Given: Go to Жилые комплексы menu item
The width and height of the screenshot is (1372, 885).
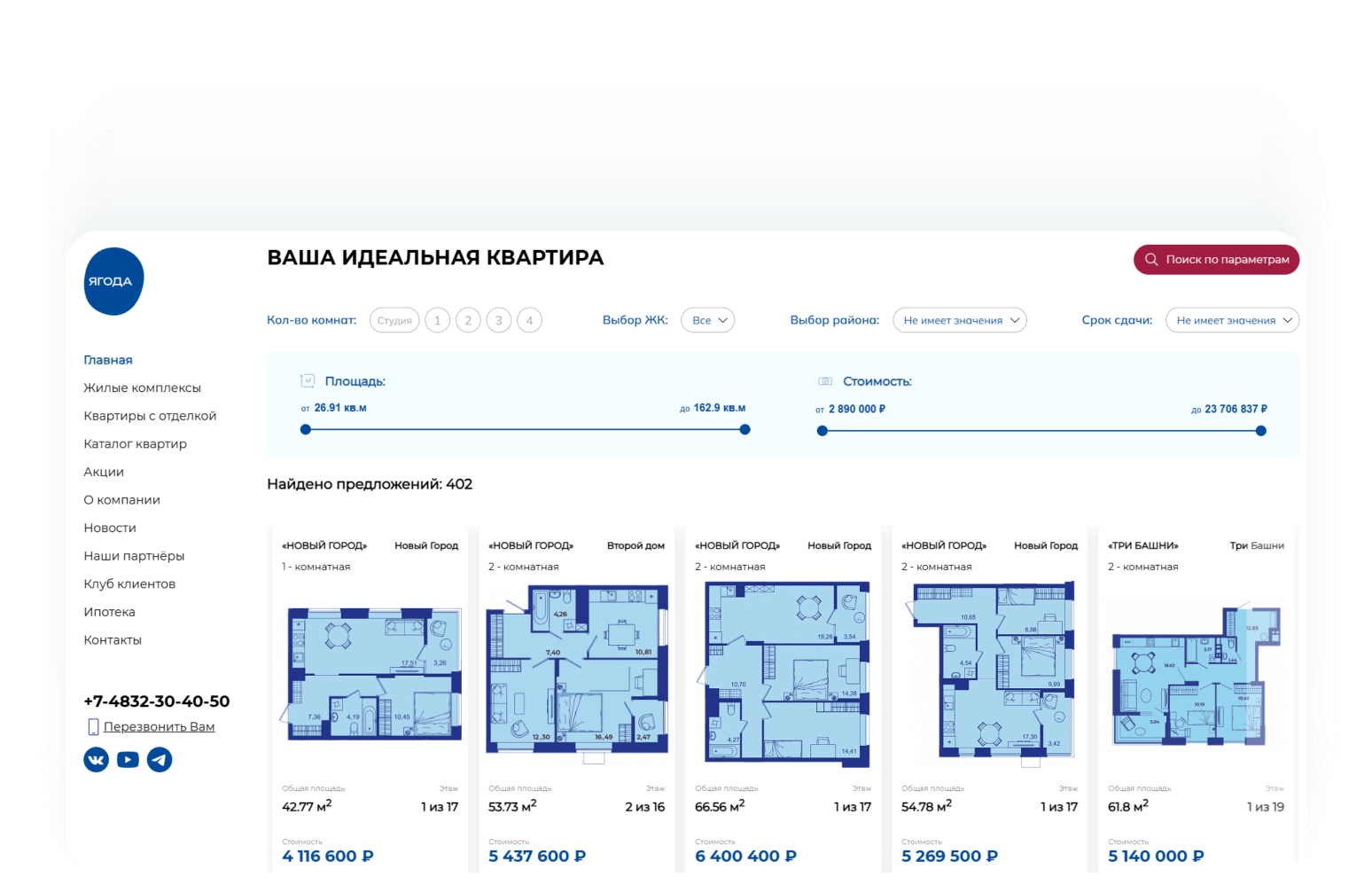Looking at the screenshot, I should click(142, 388).
